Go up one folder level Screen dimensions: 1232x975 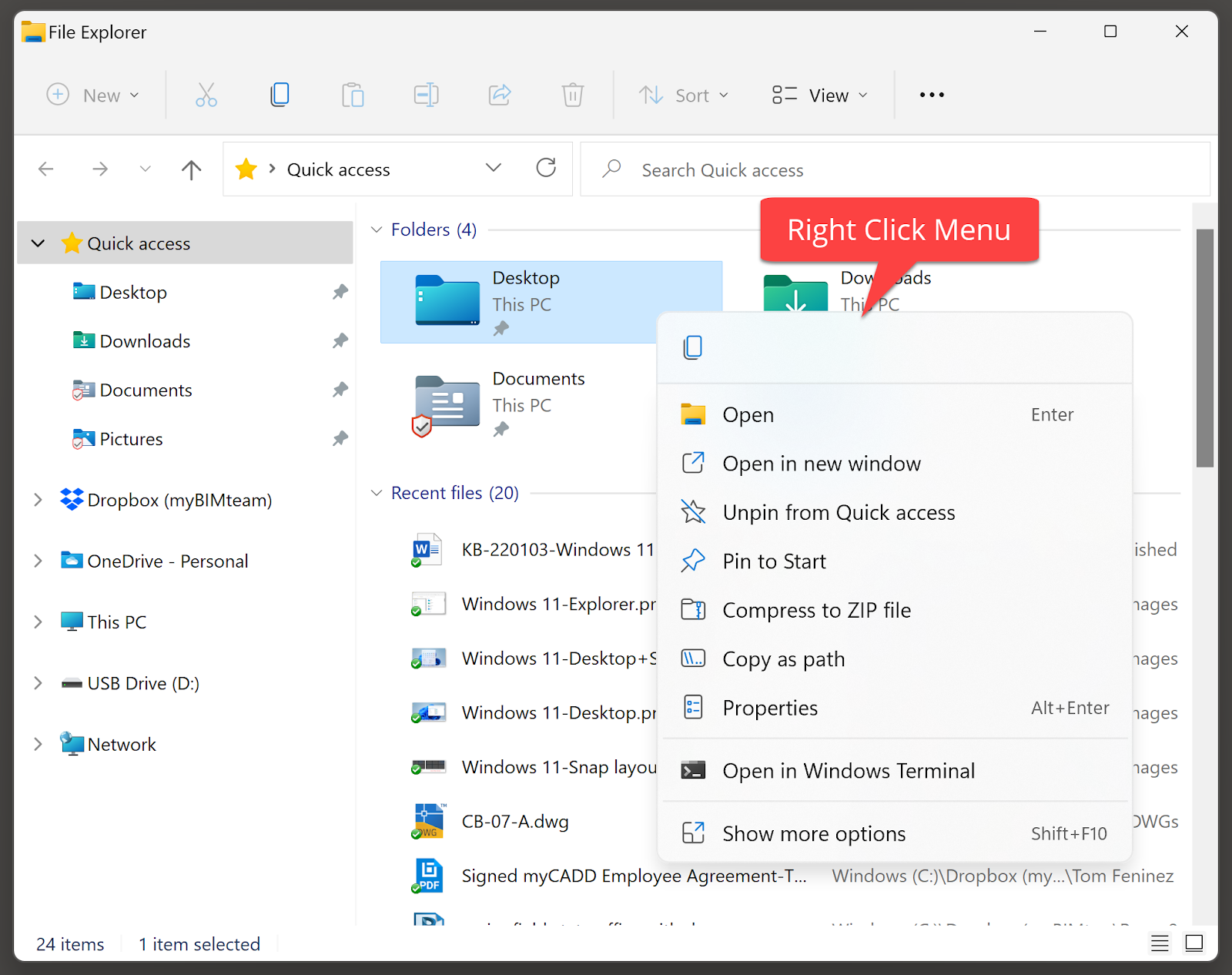(191, 169)
